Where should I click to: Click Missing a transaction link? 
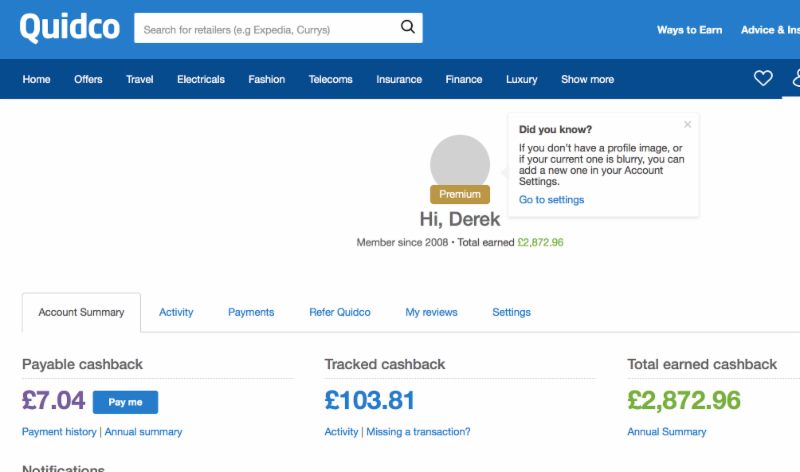[418, 432]
